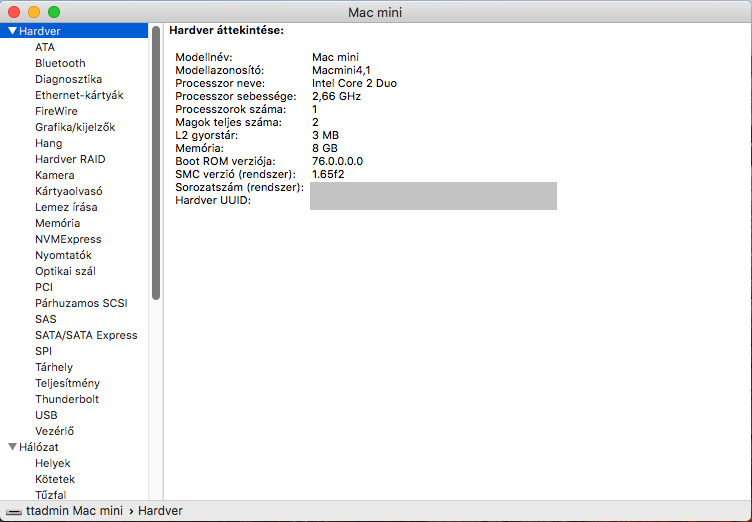Open Thunderbolt in sidebar
The height and width of the screenshot is (522, 752).
[x=67, y=399]
